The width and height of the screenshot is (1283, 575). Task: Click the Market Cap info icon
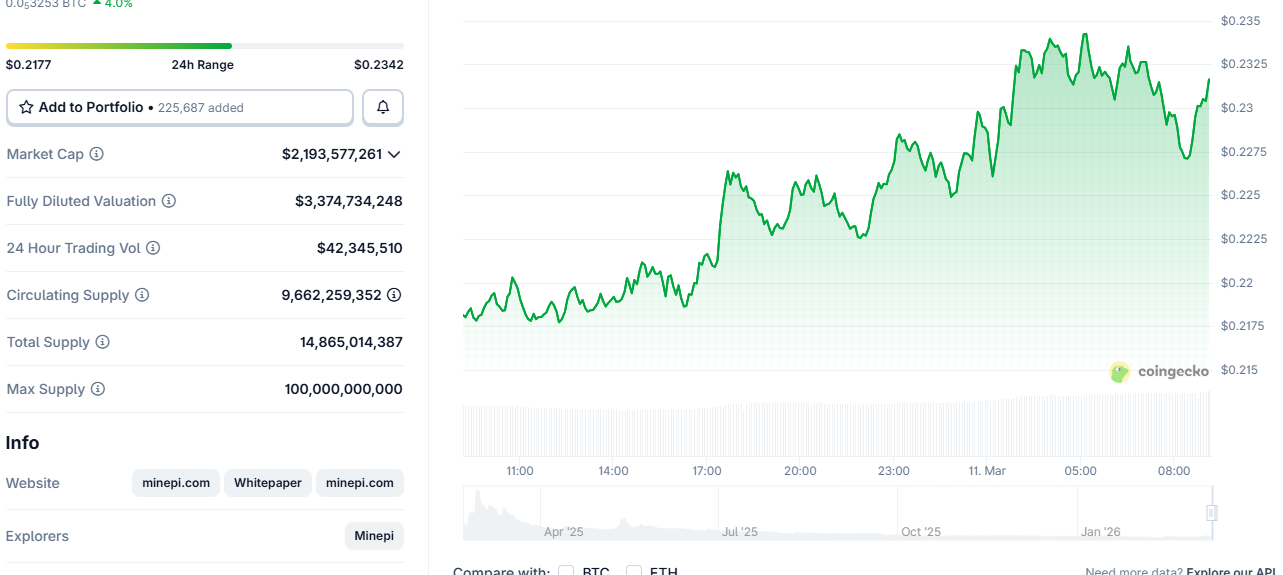tap(97, 154)
